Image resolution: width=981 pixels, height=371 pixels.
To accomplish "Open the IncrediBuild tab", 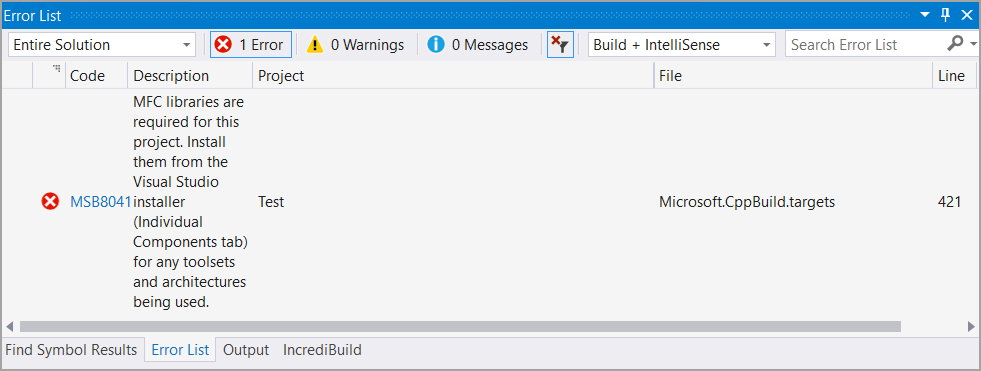I will 322,350.
